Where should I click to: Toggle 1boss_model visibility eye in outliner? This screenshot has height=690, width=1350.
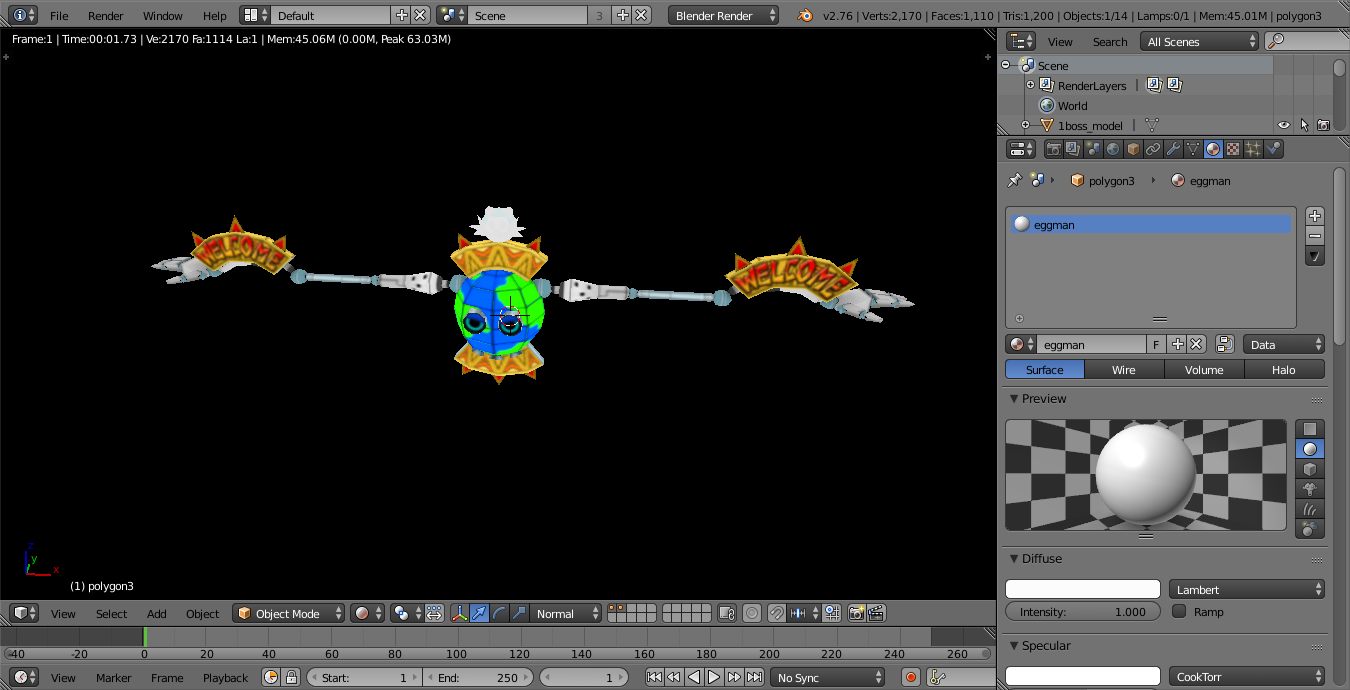click(x=1284, y=125)
